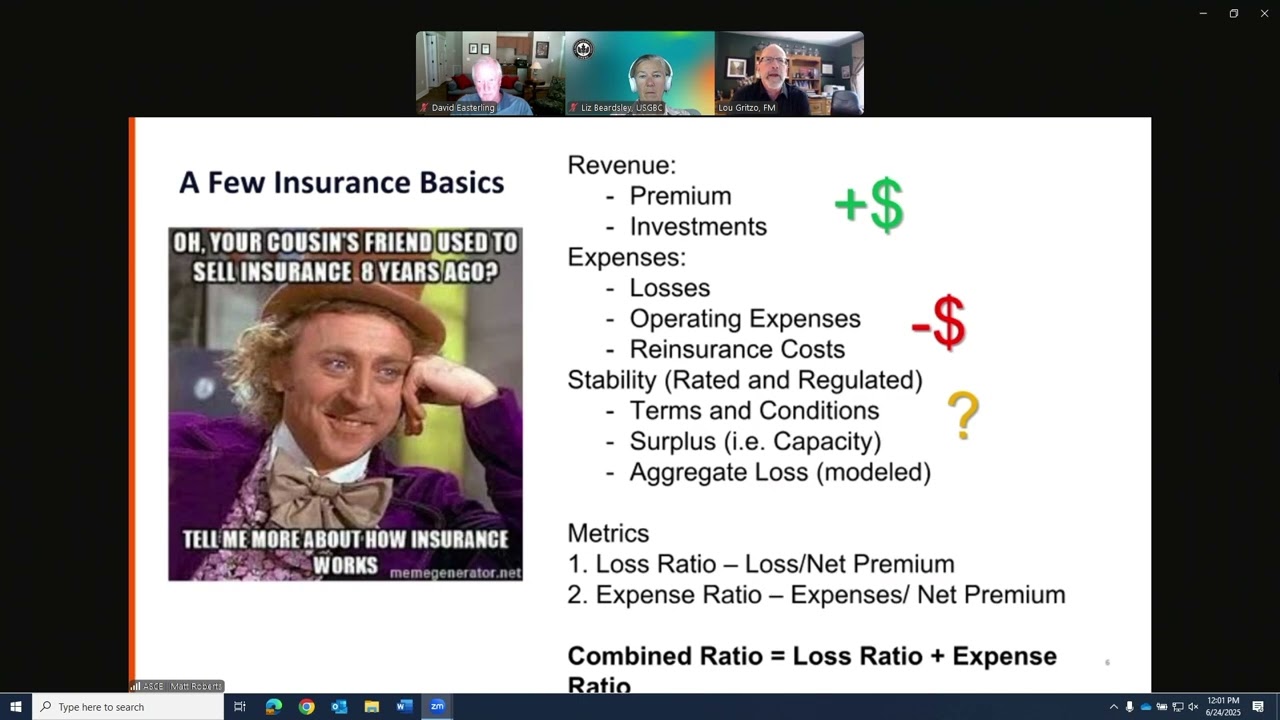Minimize the Zoom meeting window
1280x720 pixels.
pos(1203,13)
